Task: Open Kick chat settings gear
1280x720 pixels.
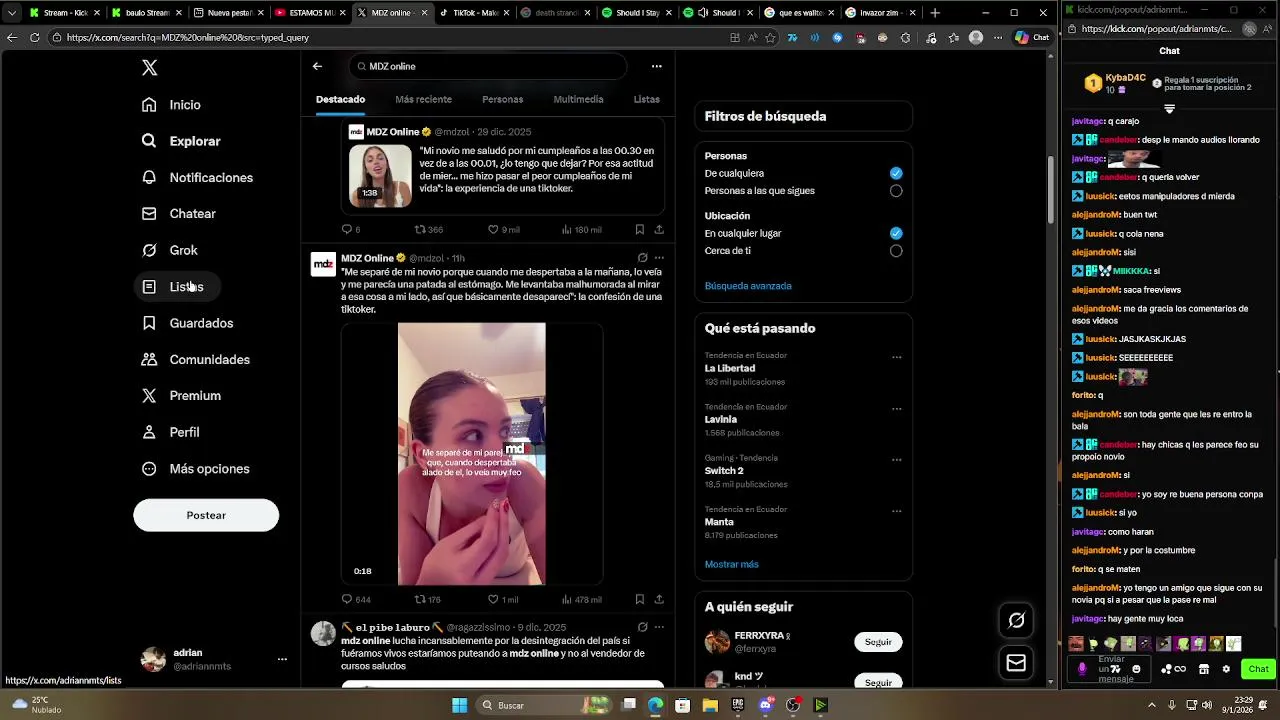Action: pyautogui.click(x=1226, y=669)
